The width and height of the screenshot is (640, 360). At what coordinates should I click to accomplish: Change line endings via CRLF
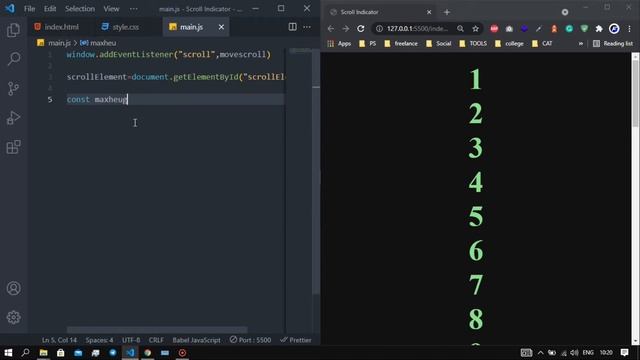(156, 340)
